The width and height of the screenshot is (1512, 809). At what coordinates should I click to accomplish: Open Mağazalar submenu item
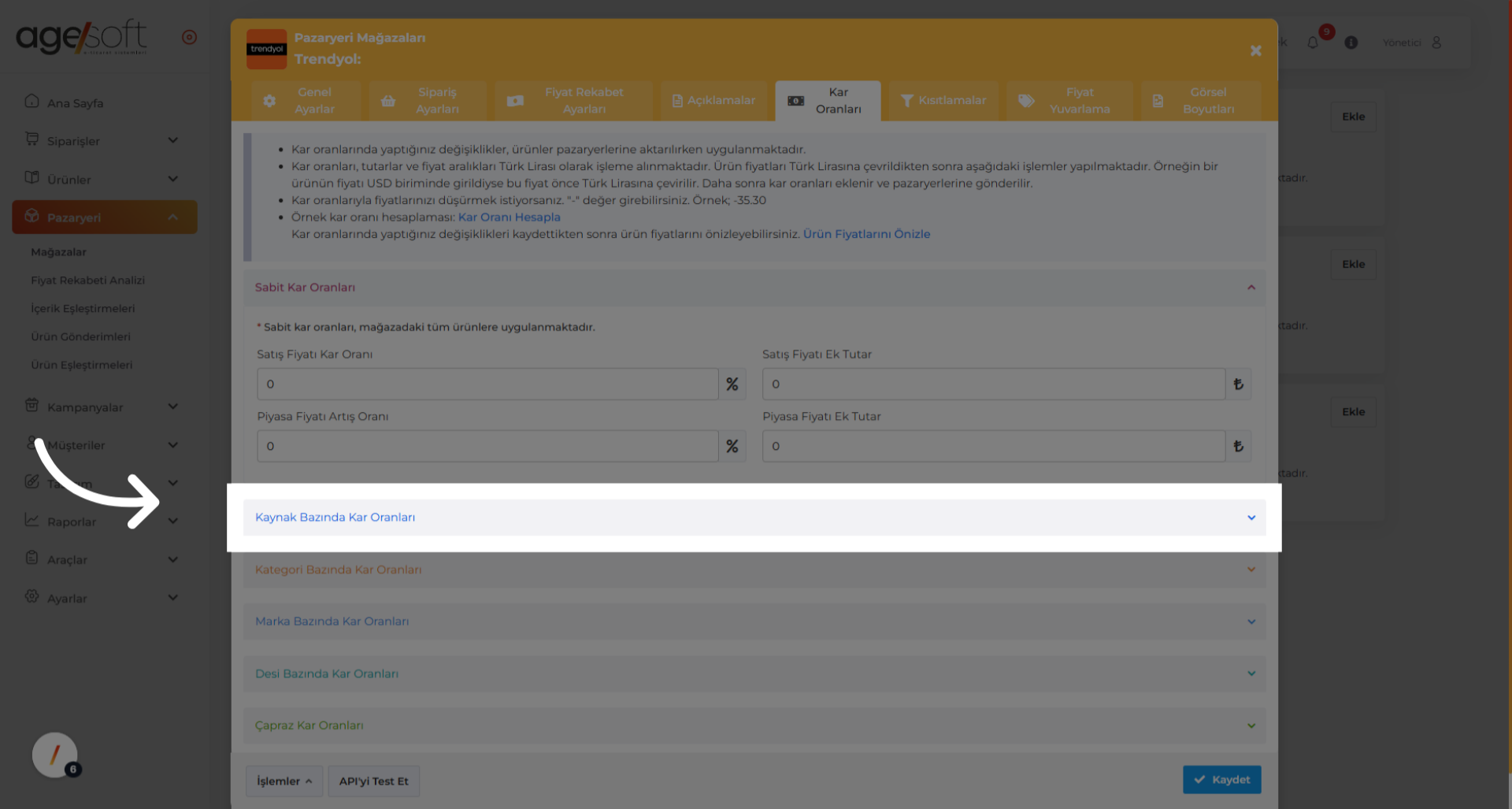pyautogui.click(x=59, y=252)
